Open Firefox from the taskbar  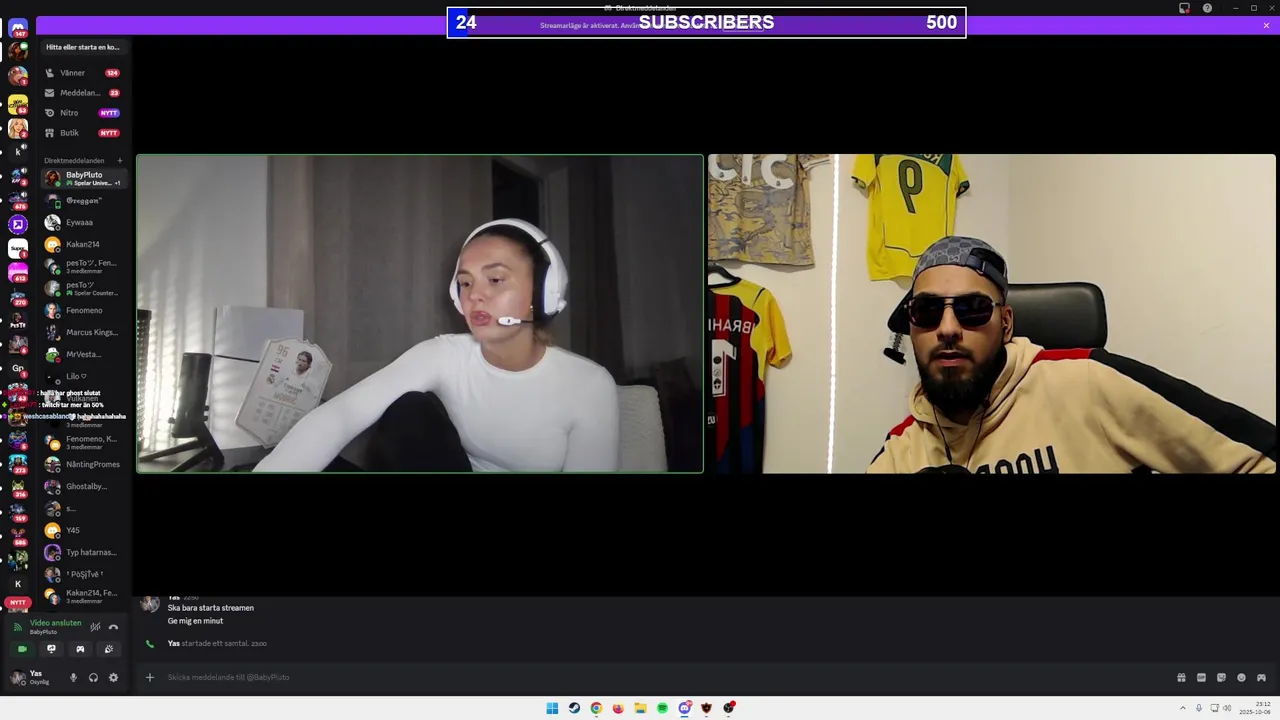click(618, 708)
